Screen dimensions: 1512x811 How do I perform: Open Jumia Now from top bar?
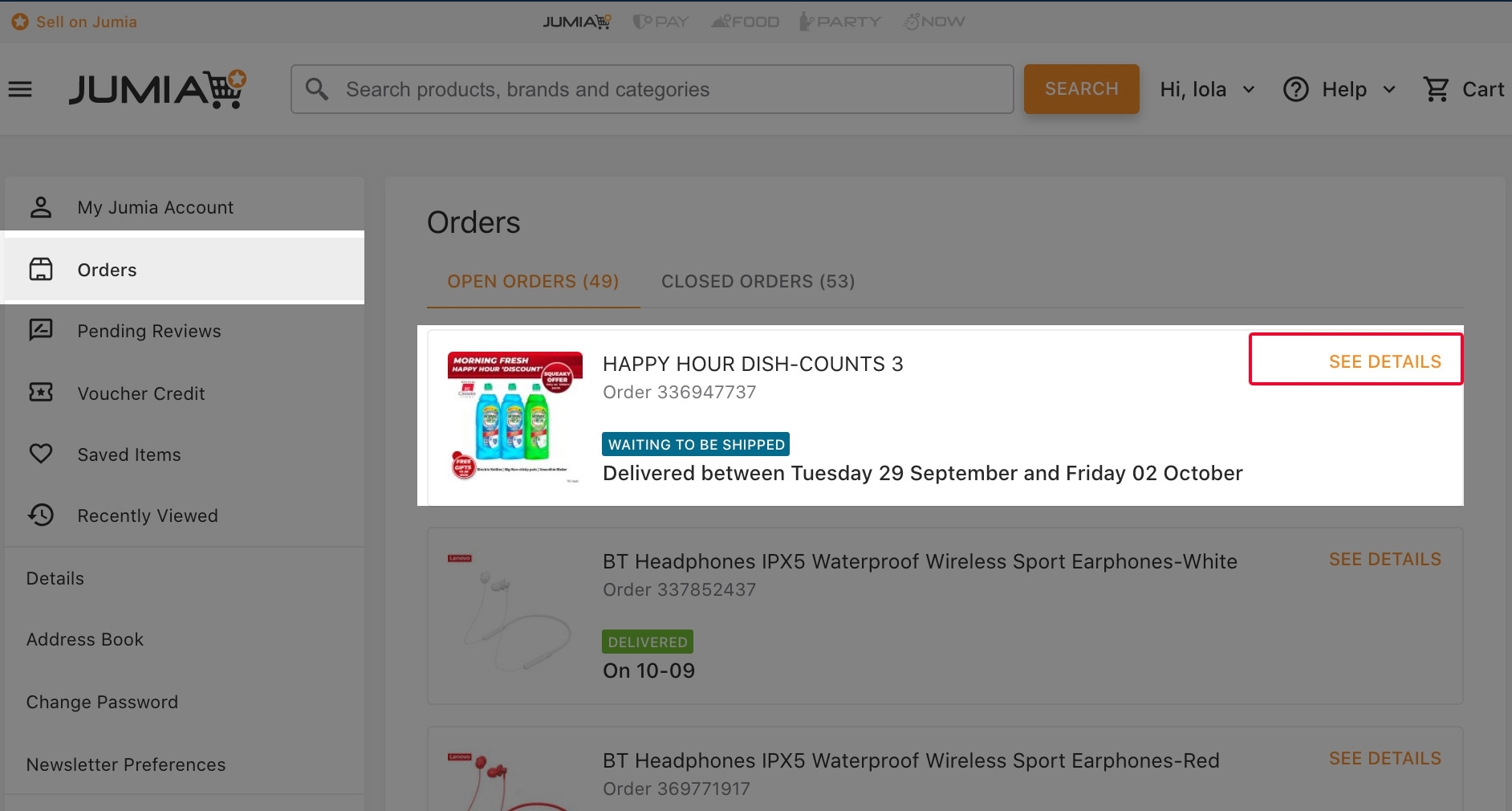[x=934, y=22]
